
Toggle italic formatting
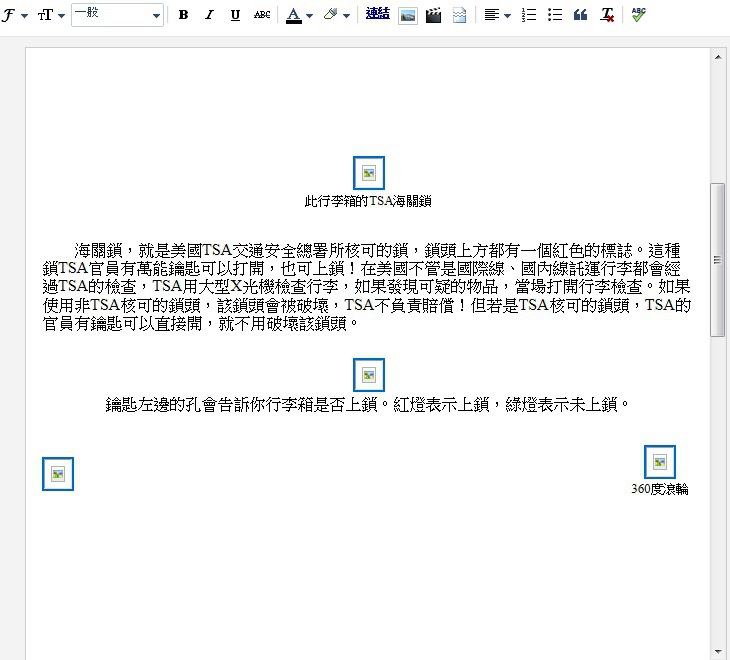(210, 15)
